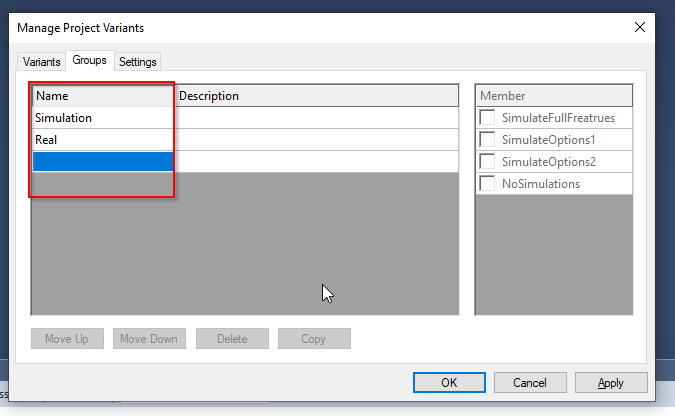Click the Cancel button

coord(530,382)
